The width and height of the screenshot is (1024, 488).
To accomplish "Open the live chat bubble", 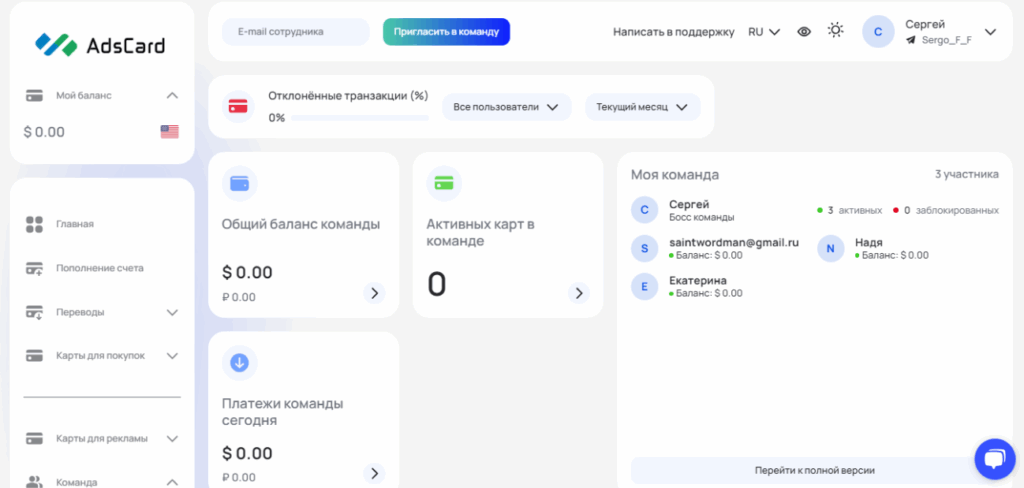I will 995,459.
